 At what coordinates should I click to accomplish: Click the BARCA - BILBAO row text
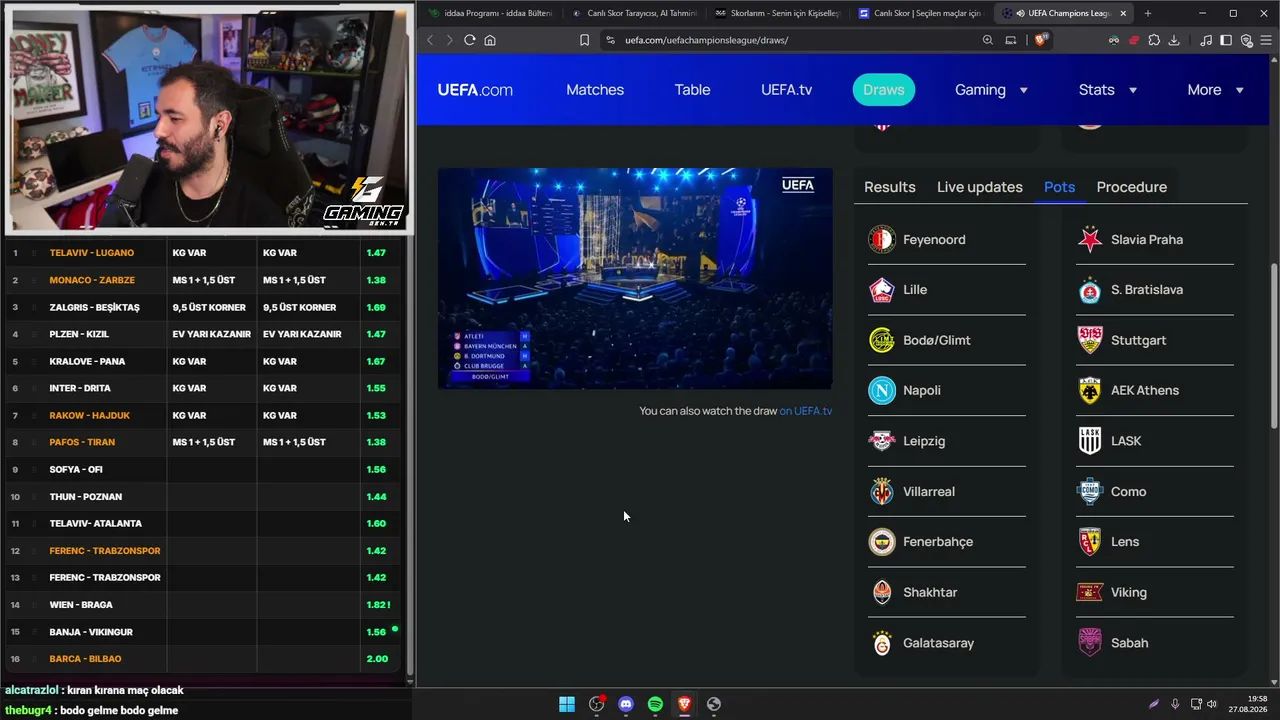(x=85, y=659)
